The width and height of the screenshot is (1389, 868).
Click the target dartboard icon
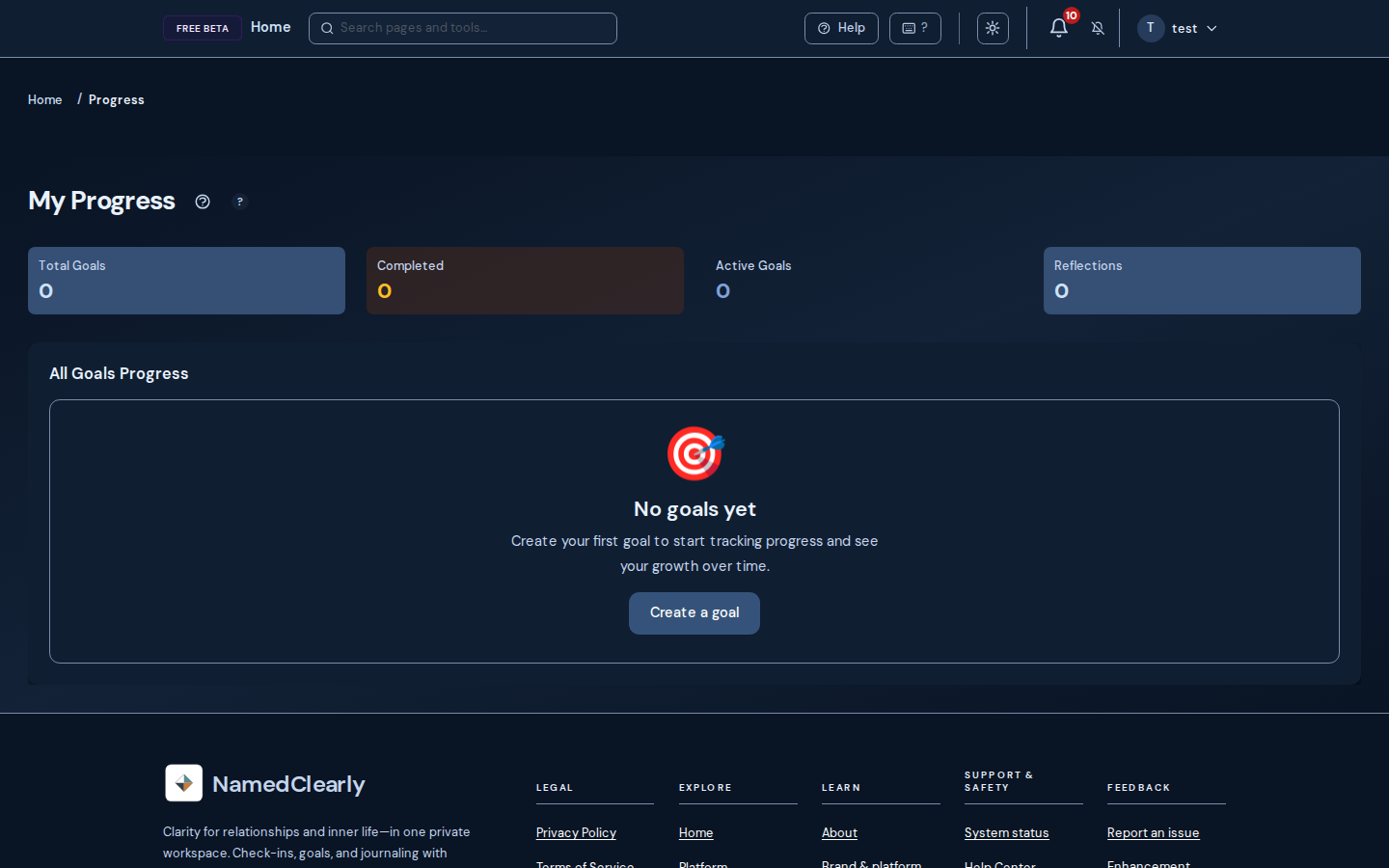[695, 453]
